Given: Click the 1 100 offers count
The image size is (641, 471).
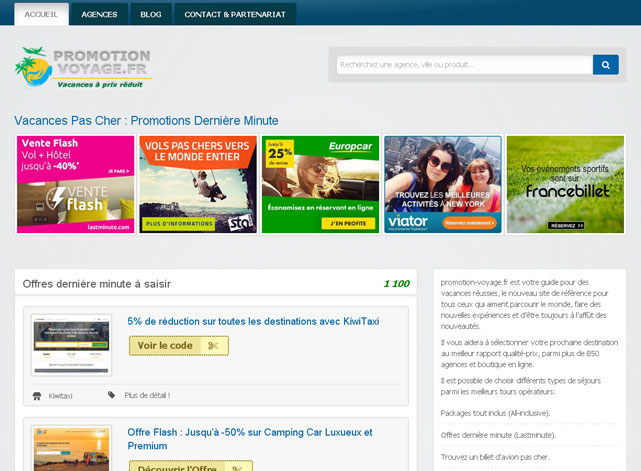Looking at the screenshot, I should pos(397,284).
